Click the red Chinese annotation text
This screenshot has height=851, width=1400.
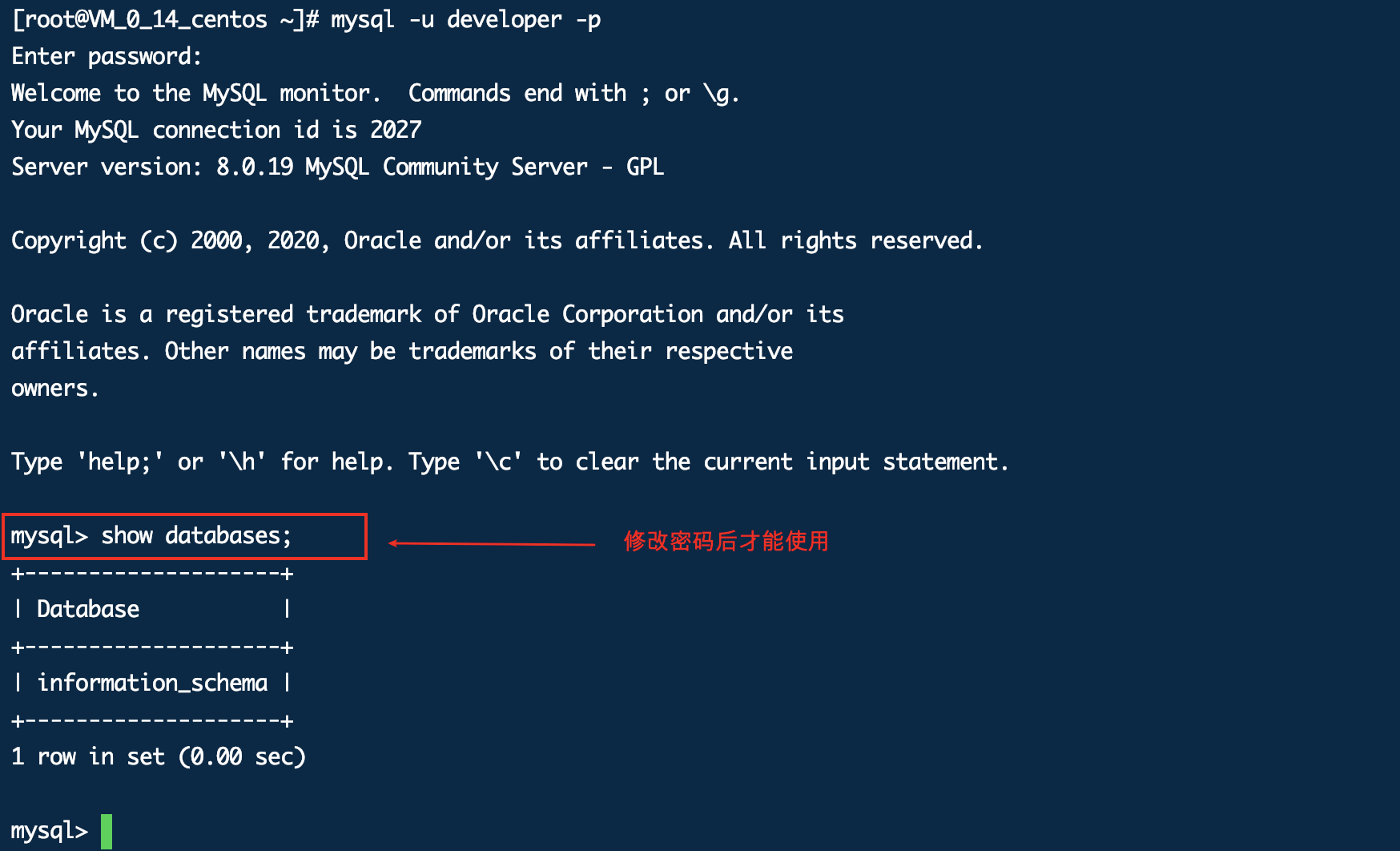726,541
